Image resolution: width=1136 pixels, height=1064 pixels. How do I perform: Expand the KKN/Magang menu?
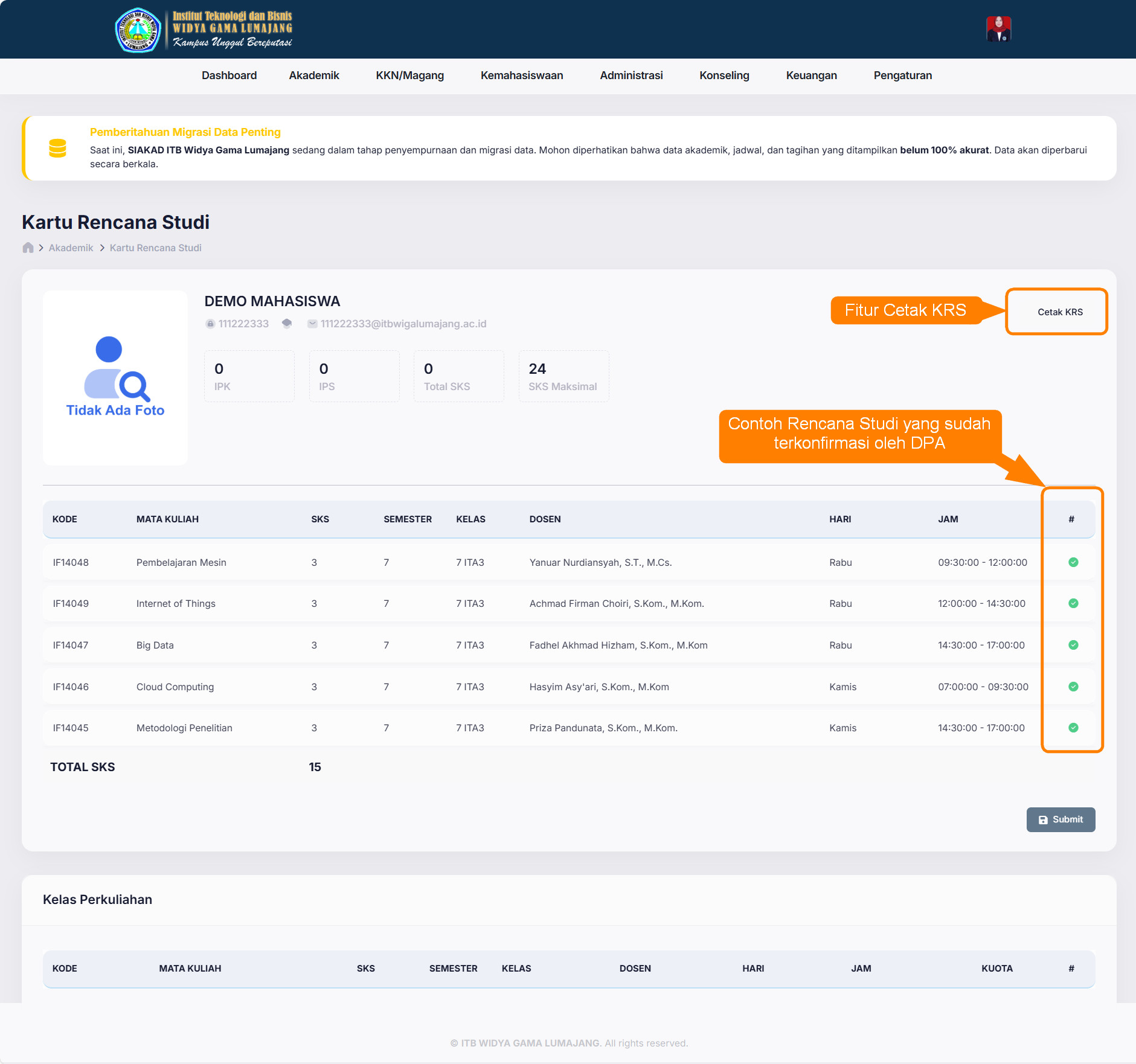(x=409, y=75)
